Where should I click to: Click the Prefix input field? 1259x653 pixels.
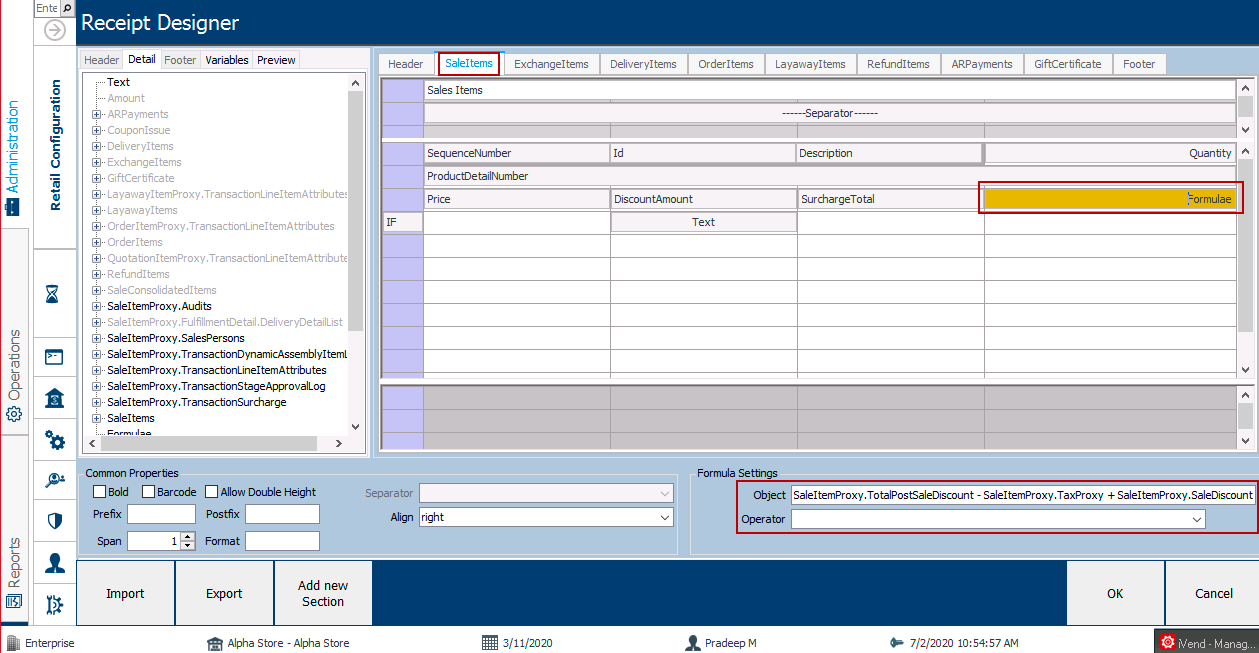click(x=161, y=515)
